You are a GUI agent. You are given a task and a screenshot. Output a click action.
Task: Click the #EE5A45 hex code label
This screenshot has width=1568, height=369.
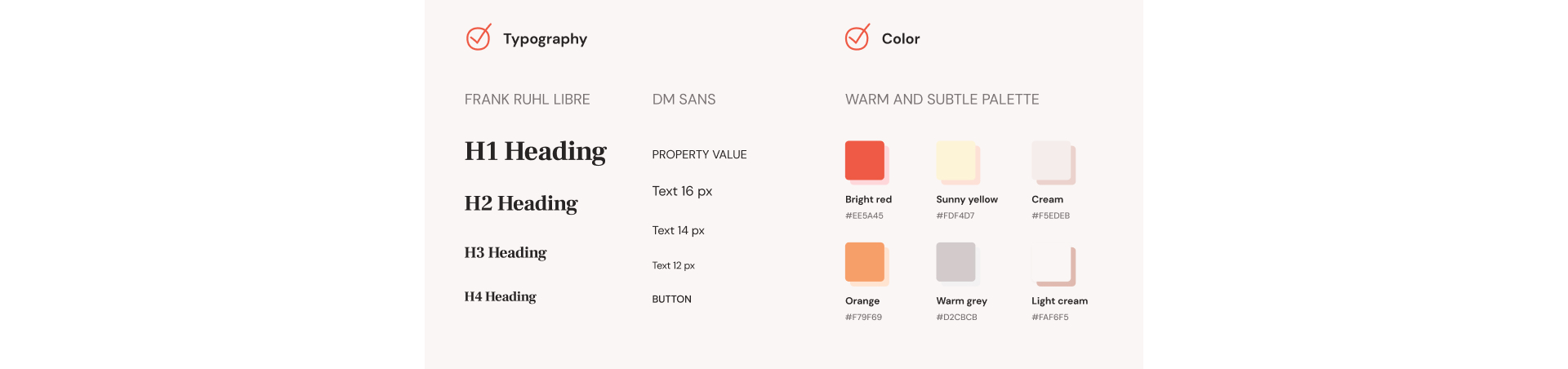864,216
